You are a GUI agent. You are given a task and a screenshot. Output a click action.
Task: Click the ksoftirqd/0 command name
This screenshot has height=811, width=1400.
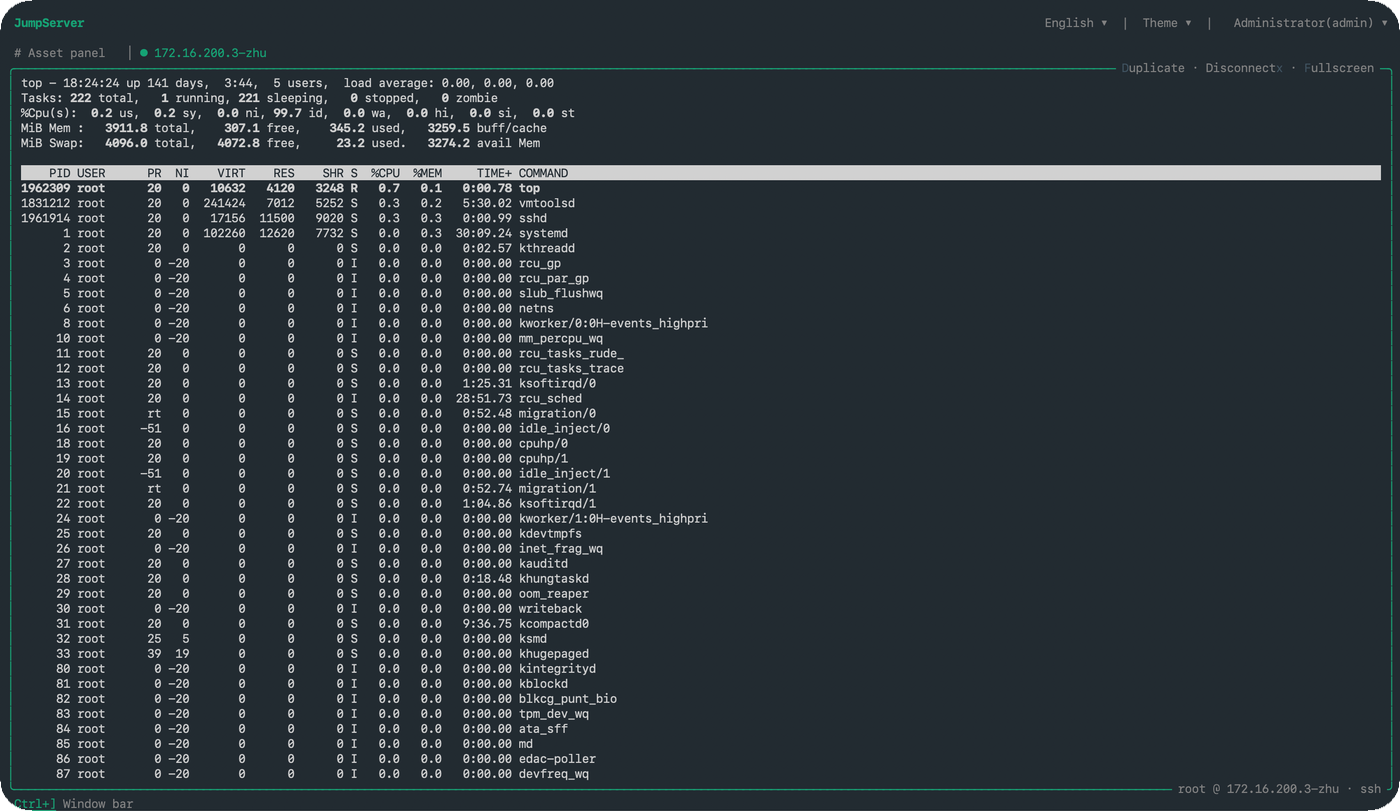click(557, 383)
